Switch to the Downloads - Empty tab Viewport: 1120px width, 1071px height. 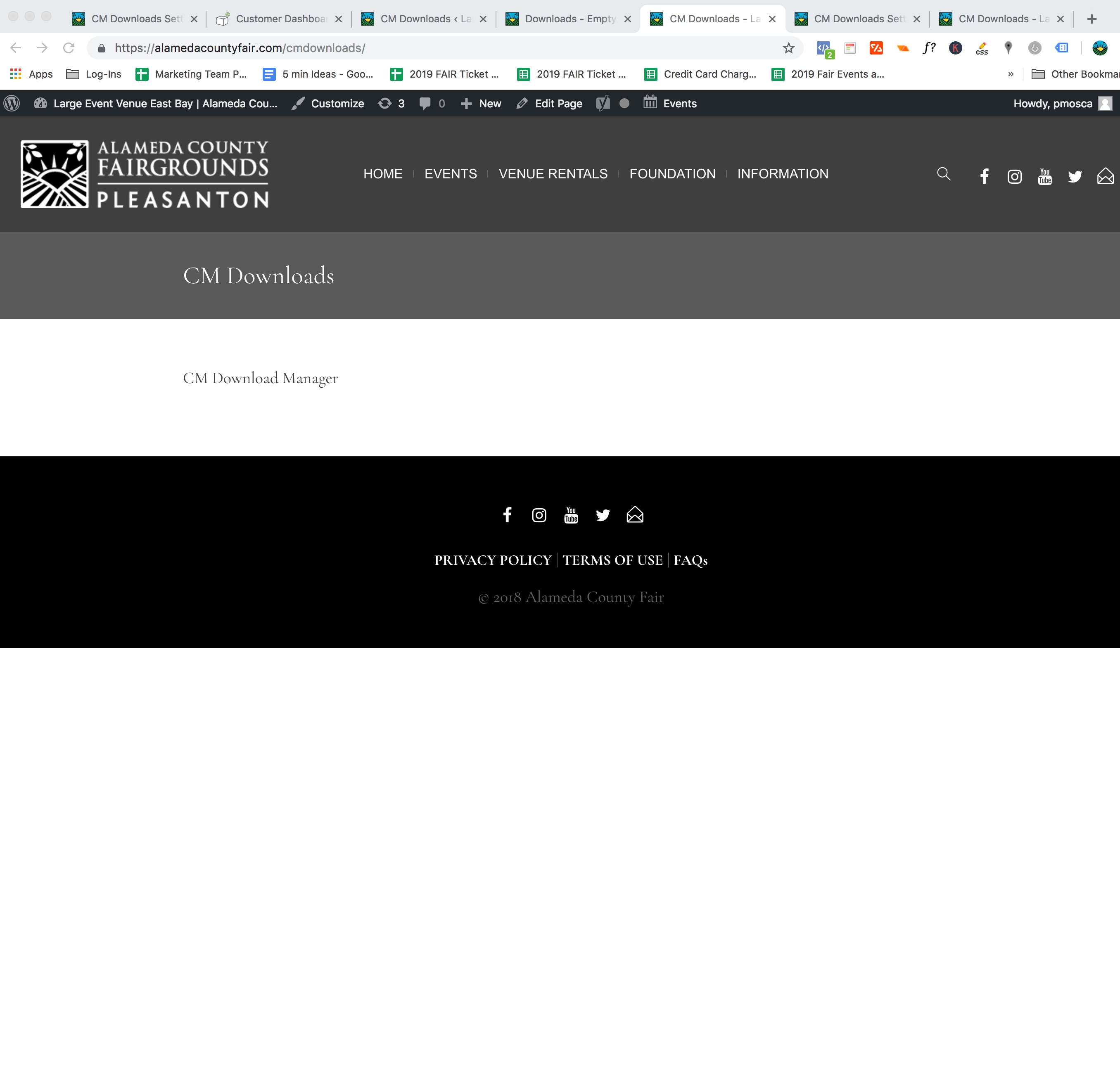click(569, 19)
